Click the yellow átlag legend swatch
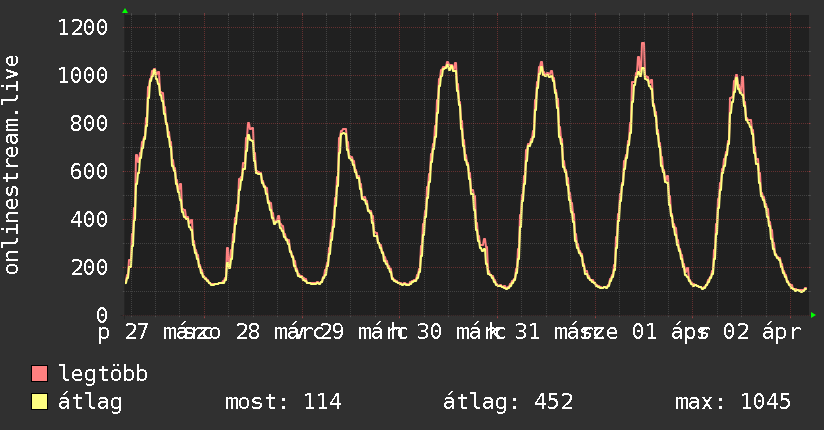 [39, 401]
